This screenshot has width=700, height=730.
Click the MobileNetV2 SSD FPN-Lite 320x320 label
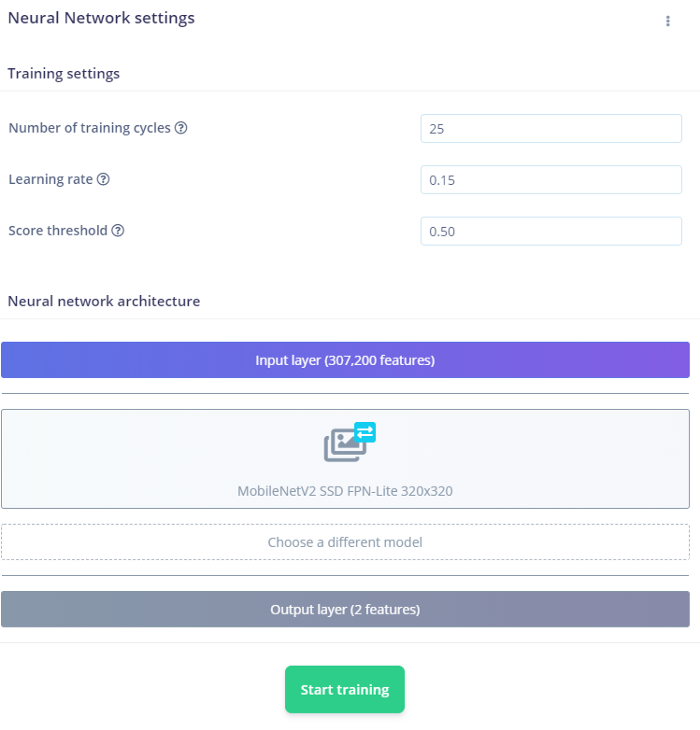point(345,491)
